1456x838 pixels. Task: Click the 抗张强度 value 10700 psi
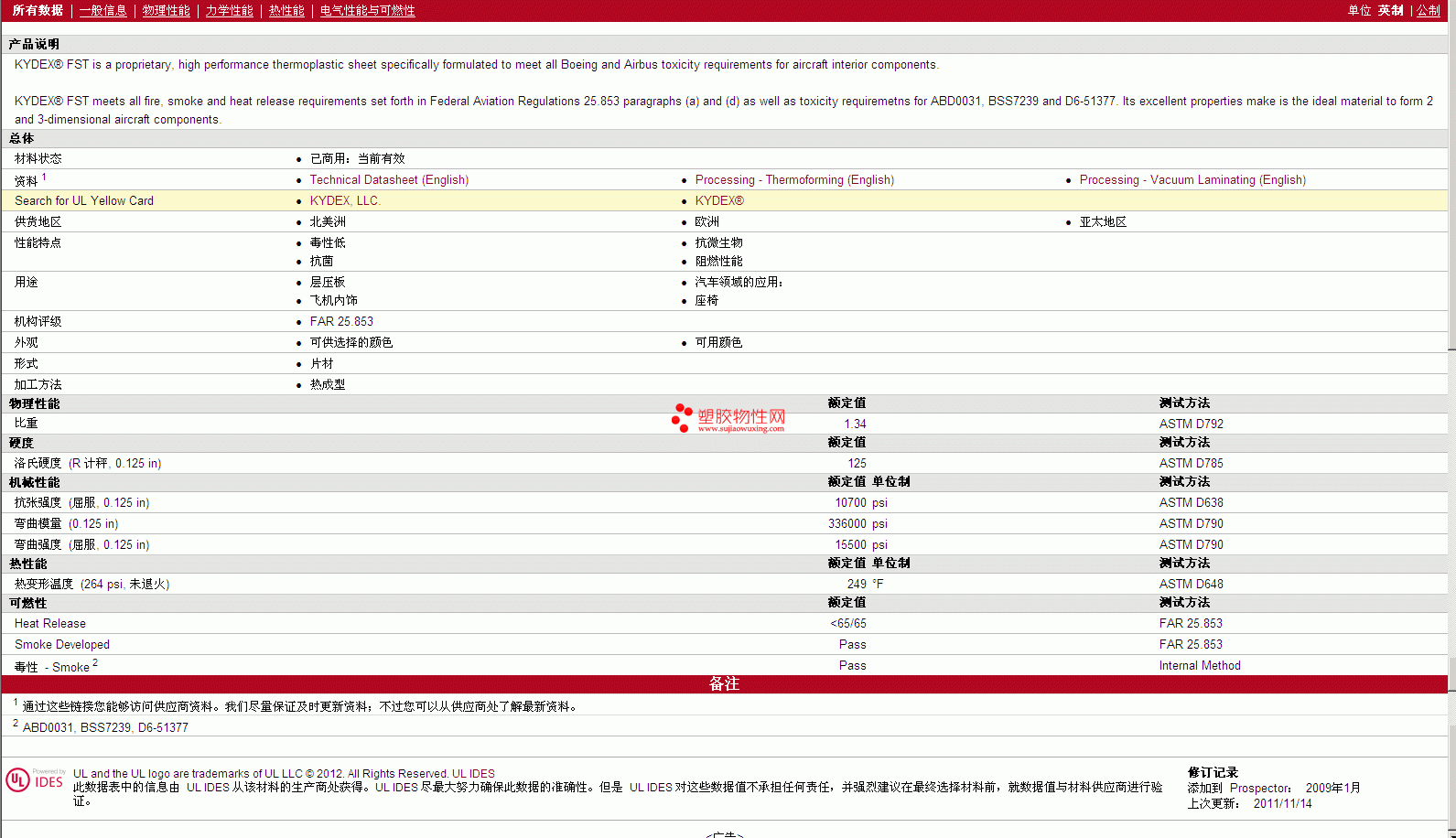point(860,503)
